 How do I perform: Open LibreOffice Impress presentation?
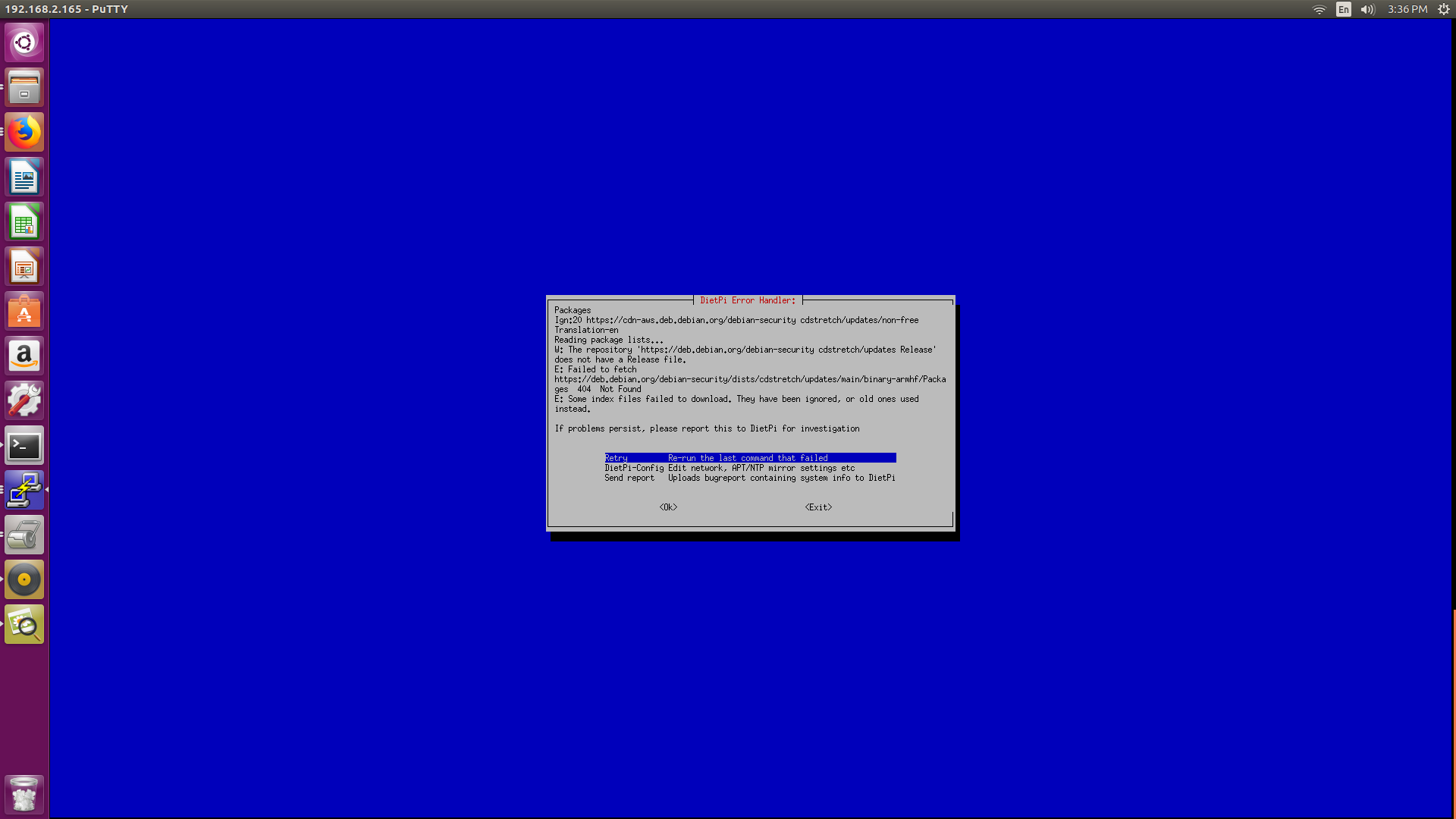pos(24,266)
